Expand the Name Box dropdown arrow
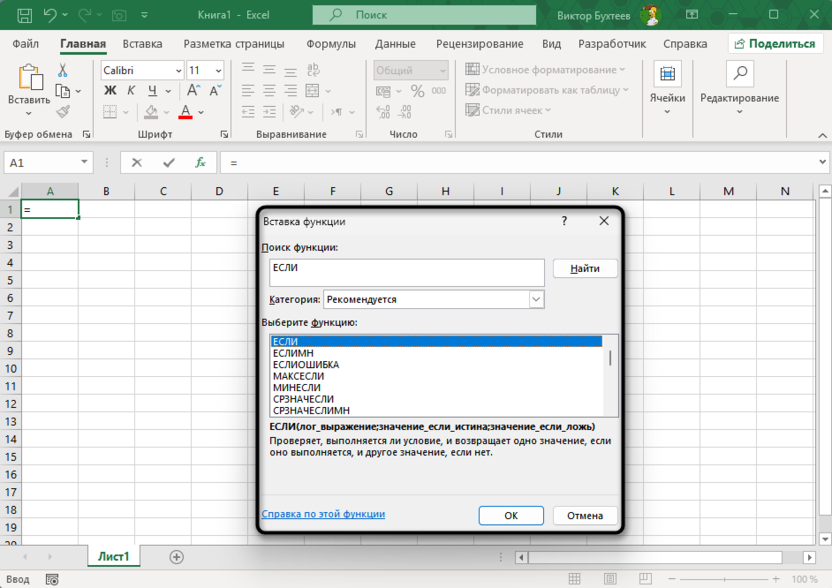This screenshot has width=832, height=588. pos(85,162)
